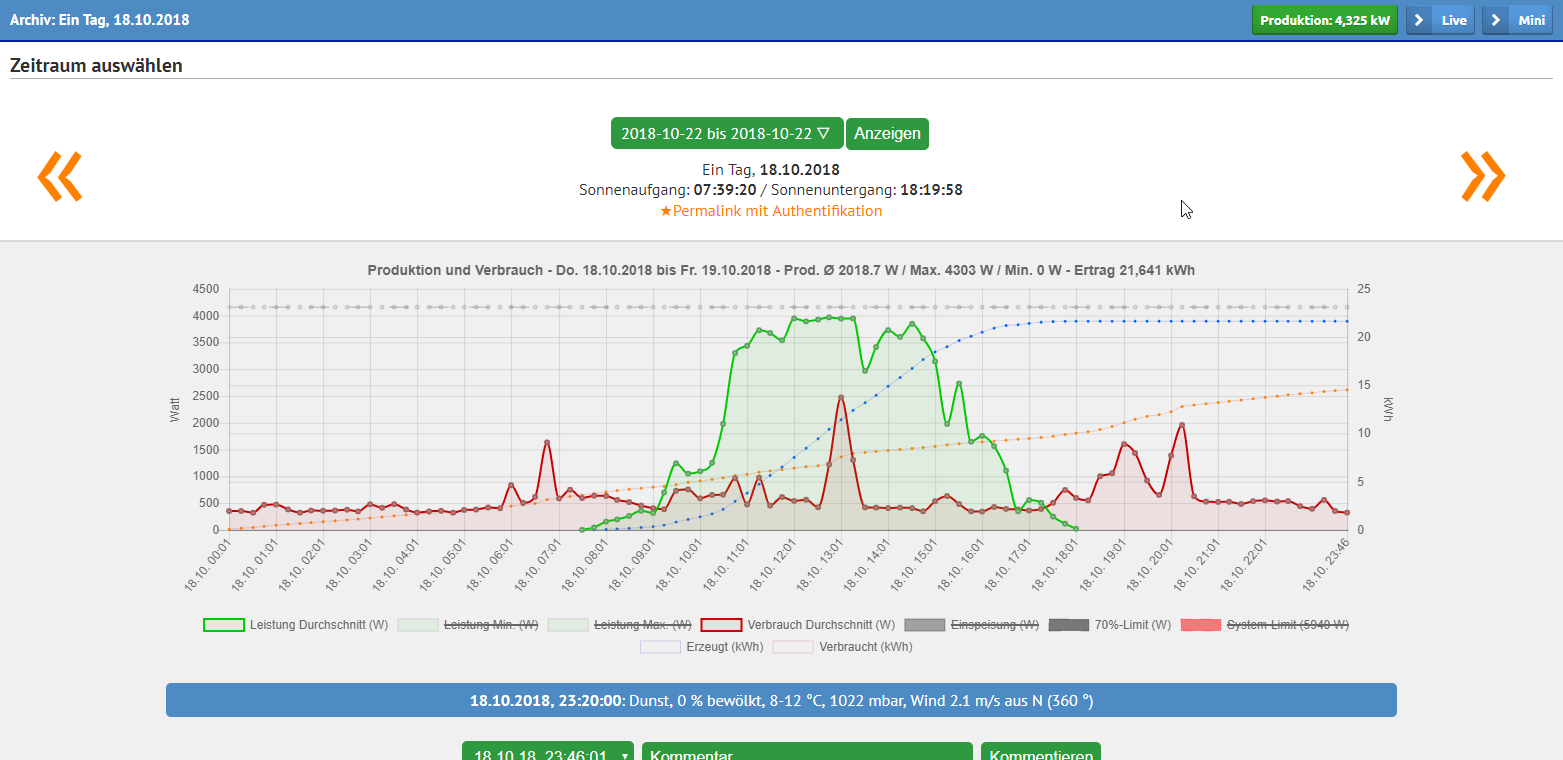Click the Anzeigen button
This screenshot has width=1563, height=760.
pyautogui.click(x=887, y=134)
